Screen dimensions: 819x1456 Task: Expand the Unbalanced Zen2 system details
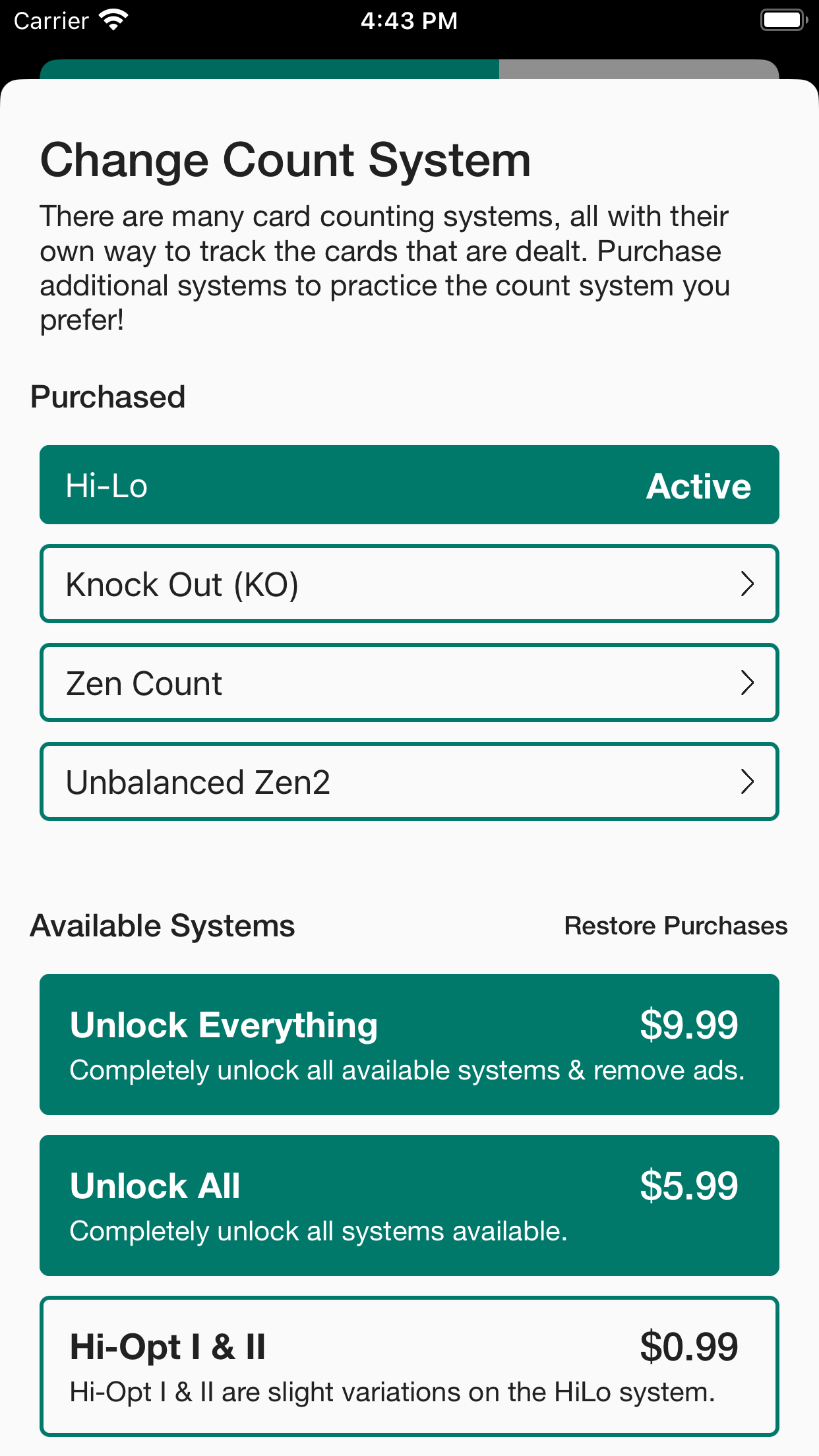click(x=409, y=781)
